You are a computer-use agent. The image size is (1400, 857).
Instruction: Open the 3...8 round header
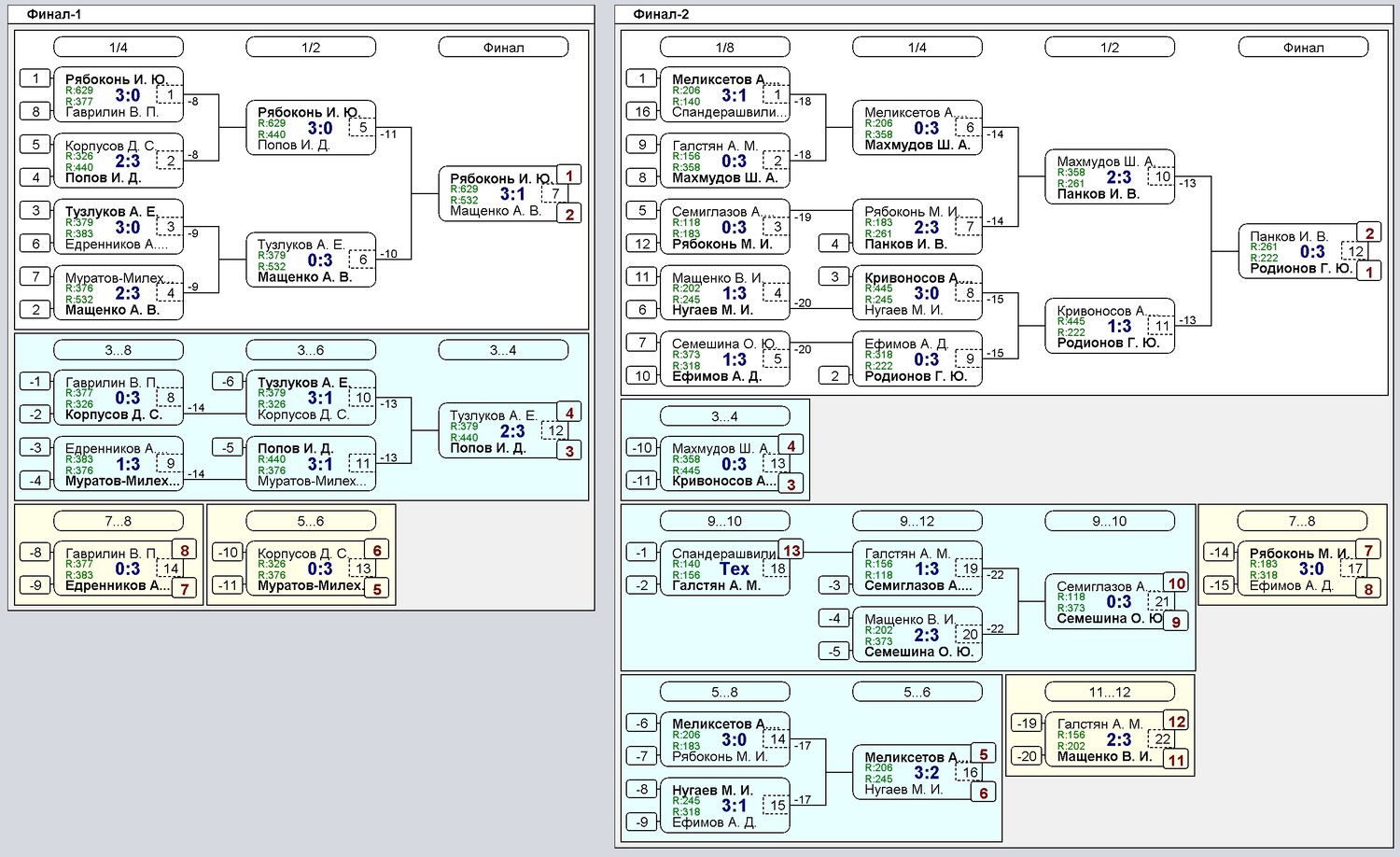click(x=119, y=350)
